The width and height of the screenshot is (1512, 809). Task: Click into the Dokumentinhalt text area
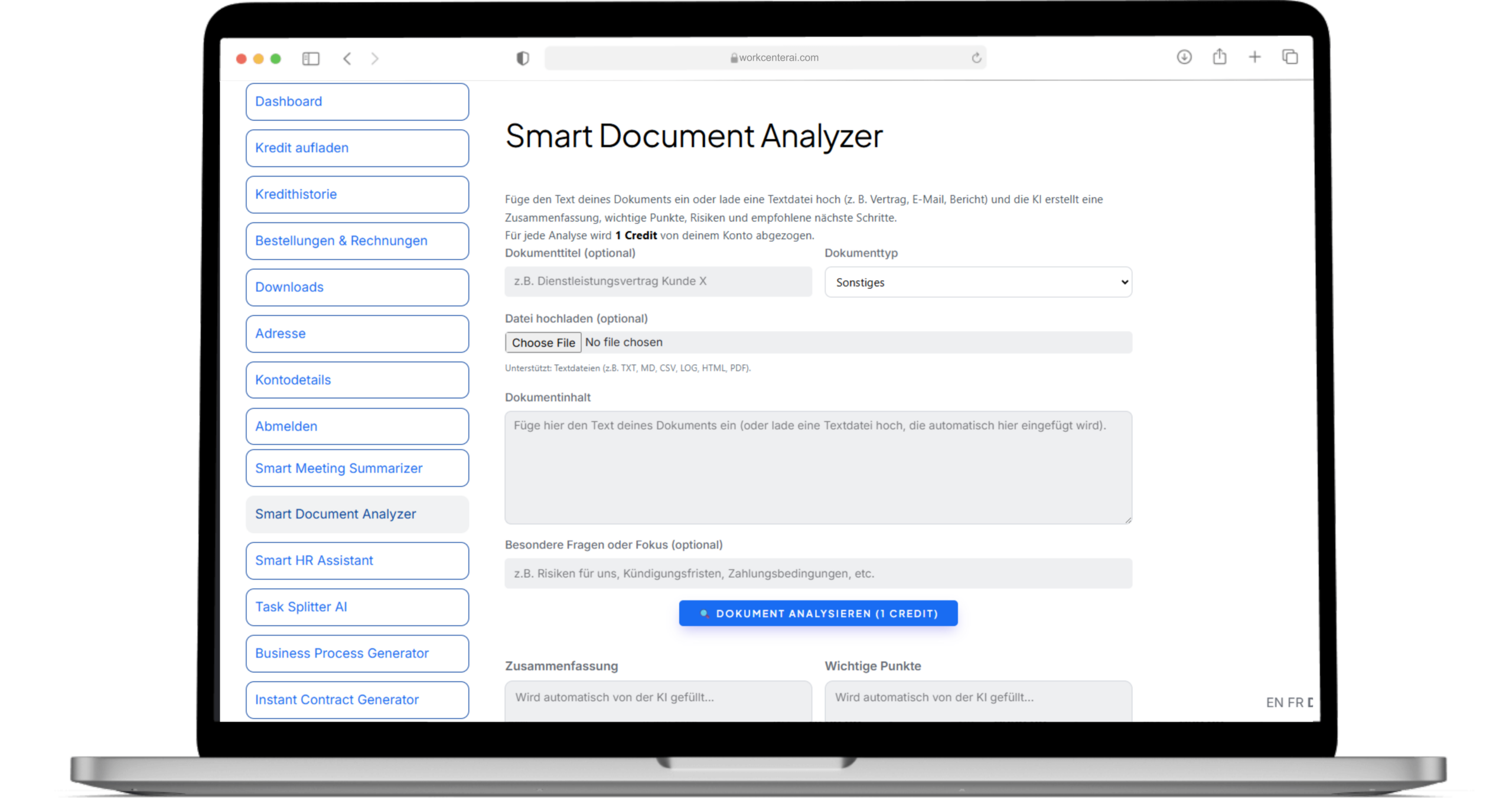pos(818,468)
